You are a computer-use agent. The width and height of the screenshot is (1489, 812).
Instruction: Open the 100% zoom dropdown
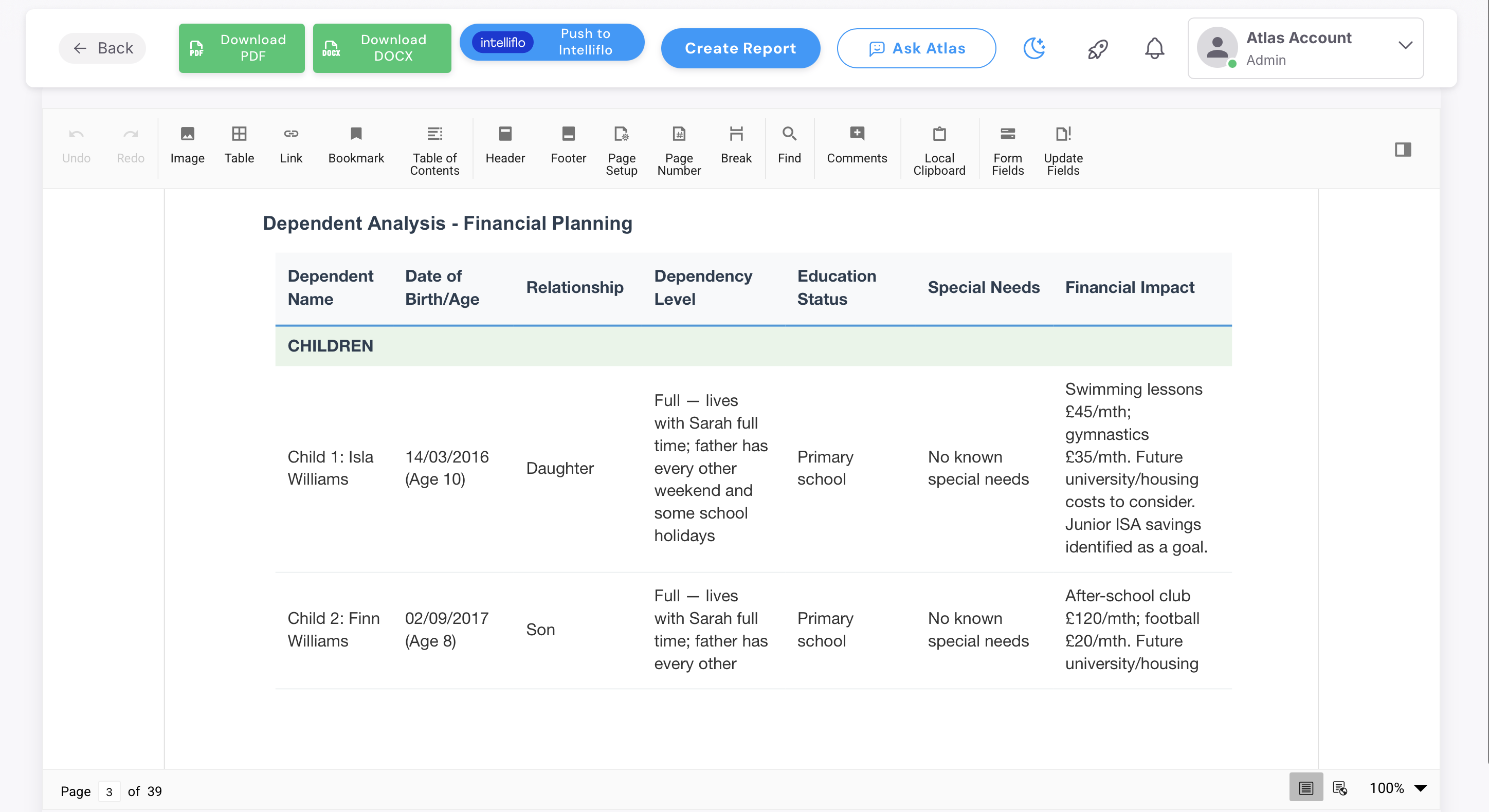click(1397, 788)
